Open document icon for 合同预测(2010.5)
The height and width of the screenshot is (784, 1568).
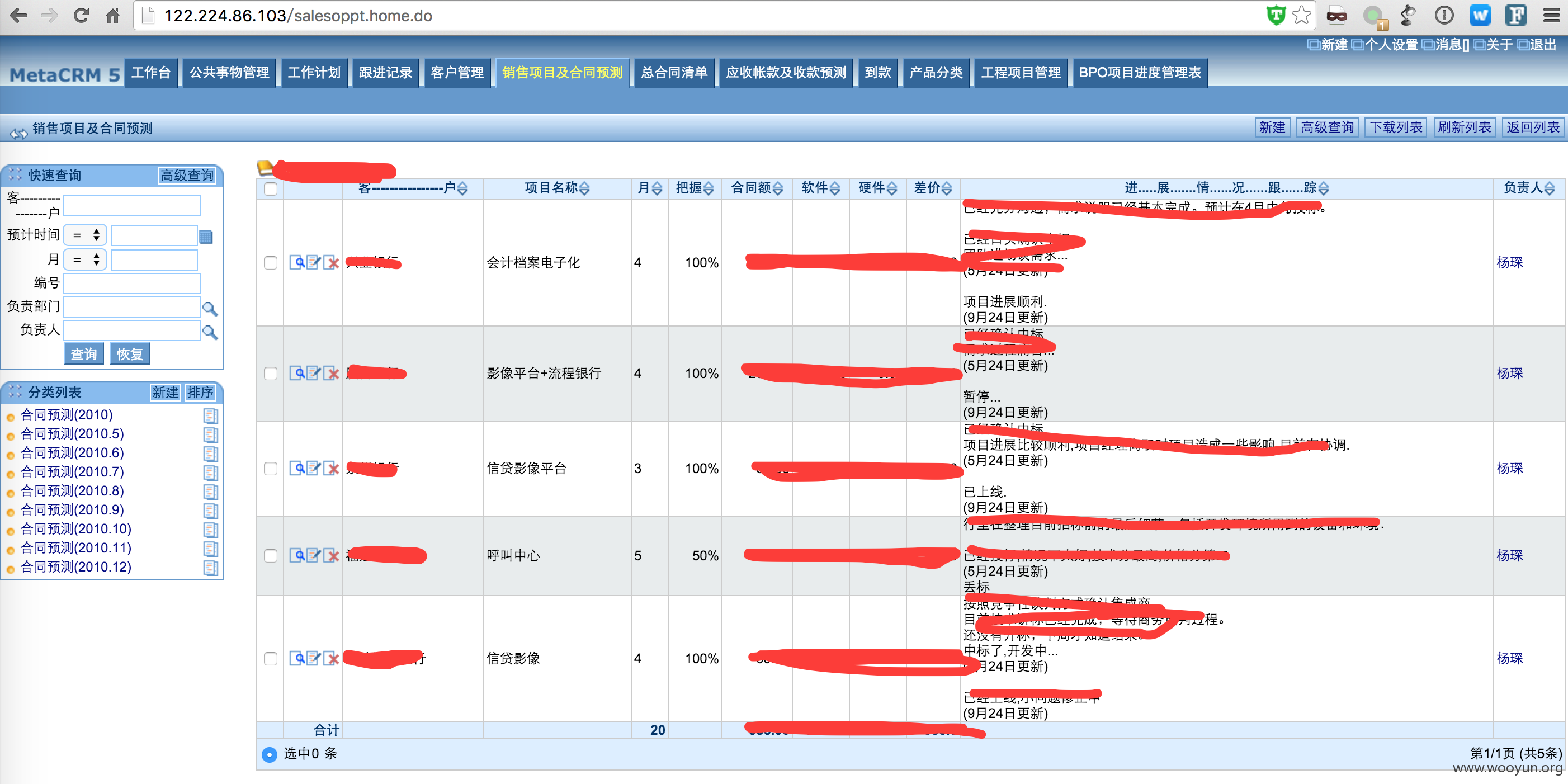(x=211, y=434)
